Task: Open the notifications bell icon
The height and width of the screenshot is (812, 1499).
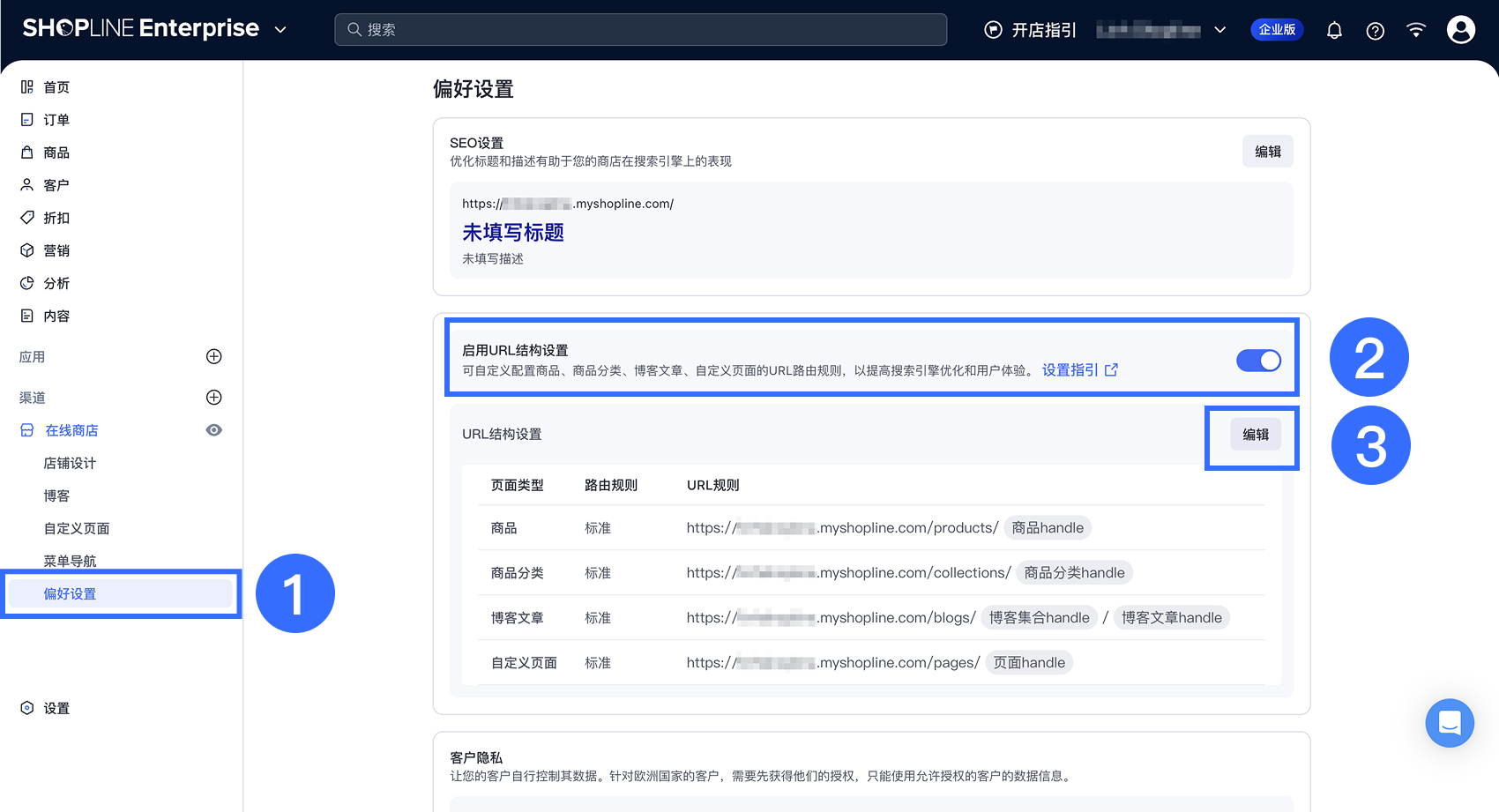Action: click(1334, 31)
